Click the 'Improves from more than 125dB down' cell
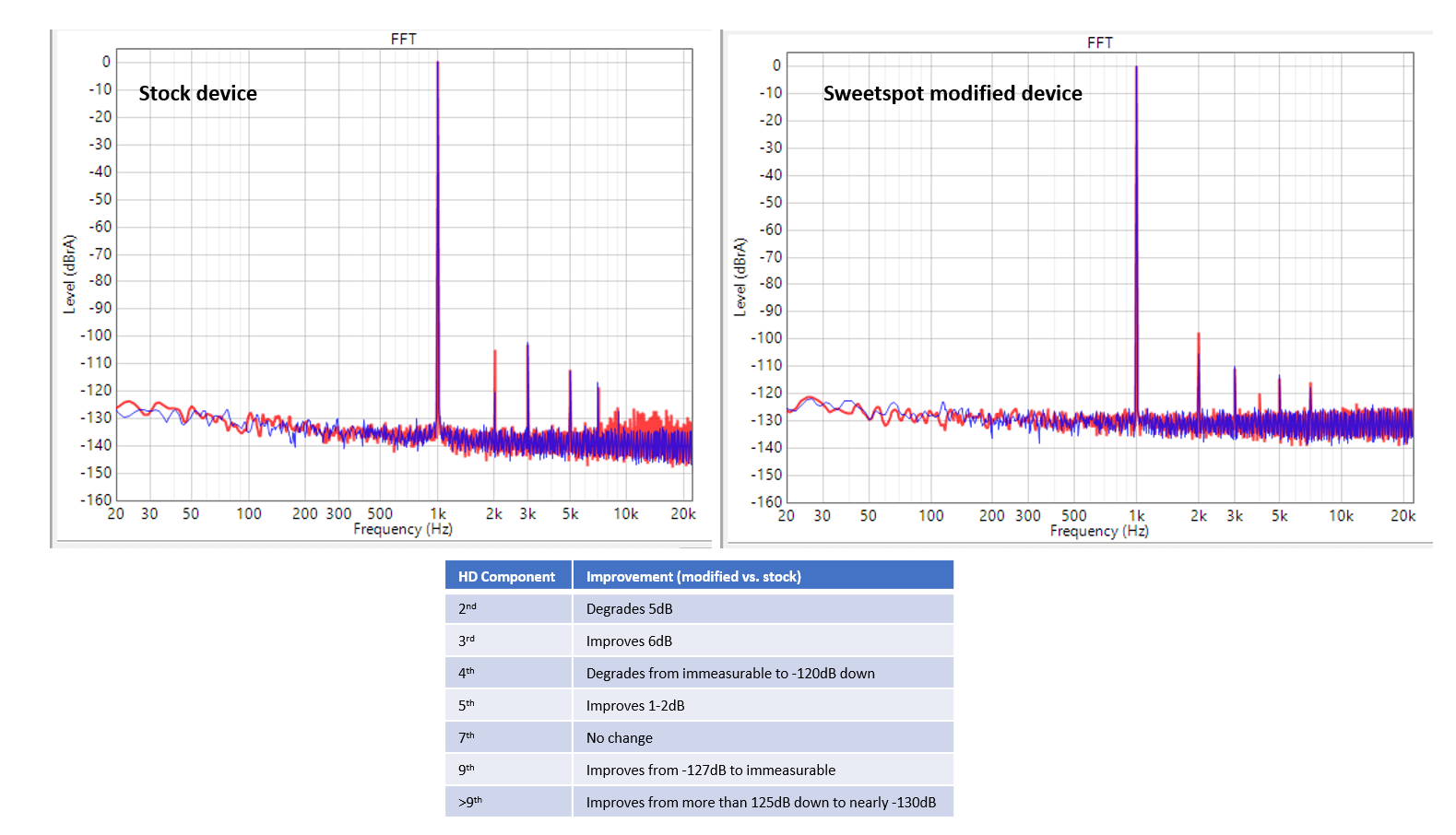This screenshot has height=835, width=1456. coord(764,802)
